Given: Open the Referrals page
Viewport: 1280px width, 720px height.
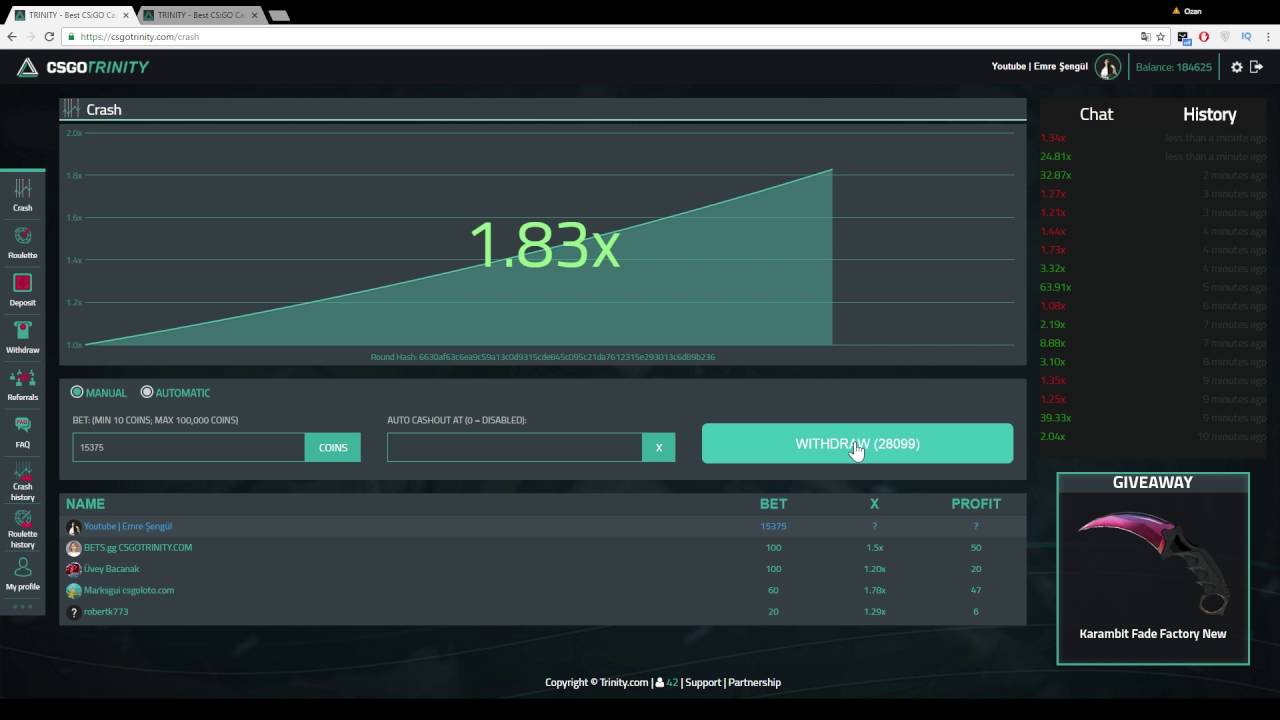Looking at the screenshot, I should (x=22, y=385).
